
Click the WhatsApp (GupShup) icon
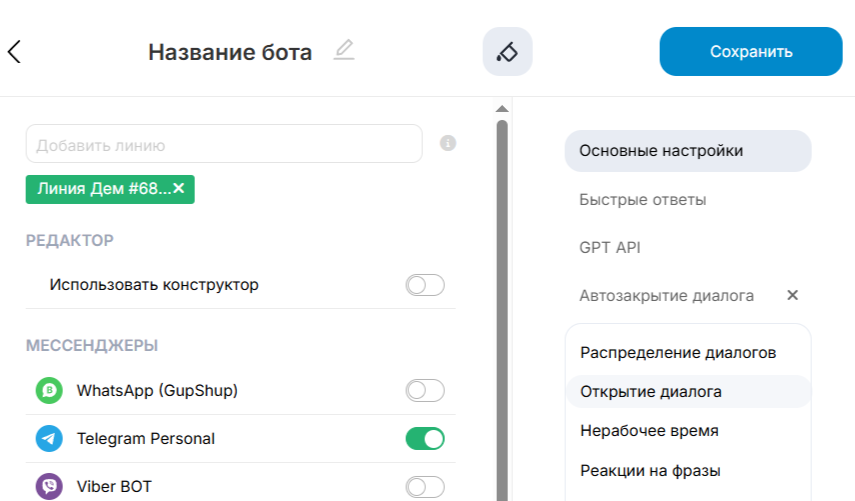pyautogui.click(x=49, y=390)
